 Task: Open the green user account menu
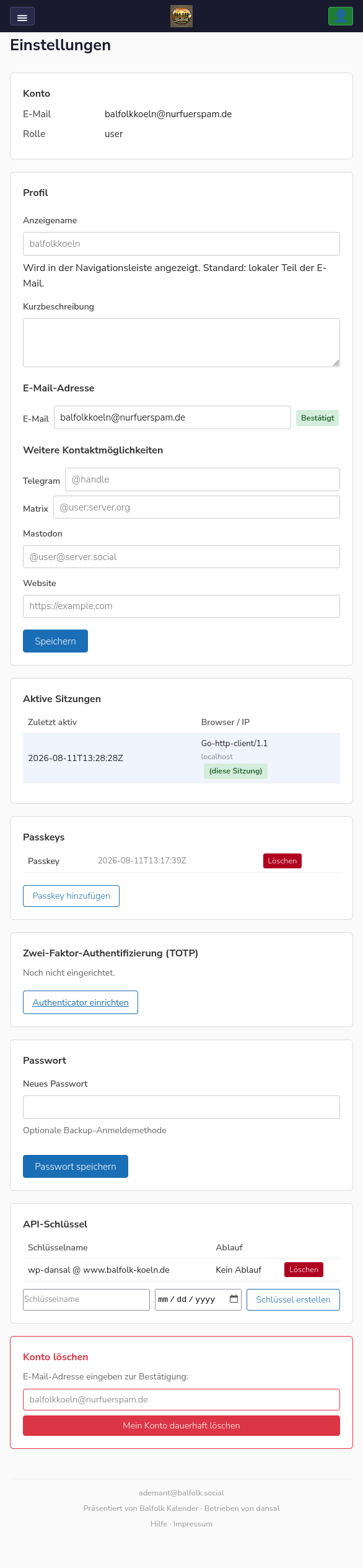[x=340, y=16]
